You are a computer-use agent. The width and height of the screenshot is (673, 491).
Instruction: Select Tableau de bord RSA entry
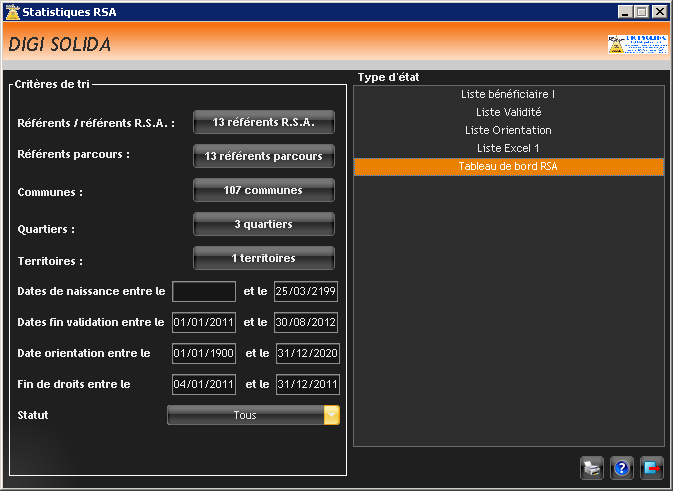(508, 166)
